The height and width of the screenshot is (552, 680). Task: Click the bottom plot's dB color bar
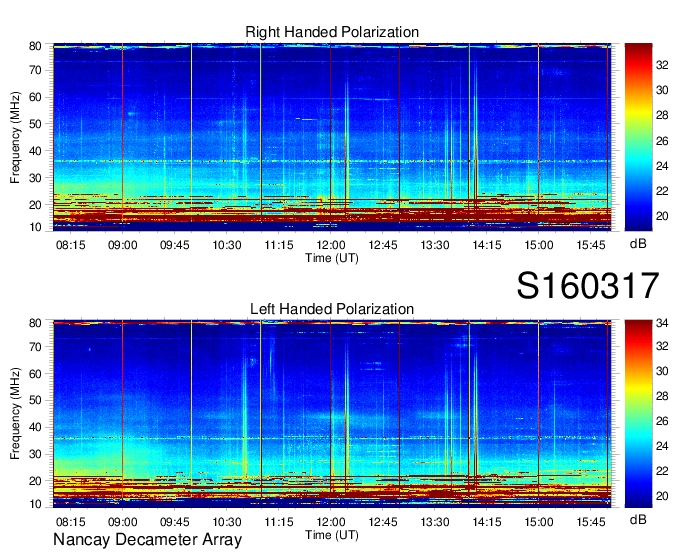click(638, 414)
